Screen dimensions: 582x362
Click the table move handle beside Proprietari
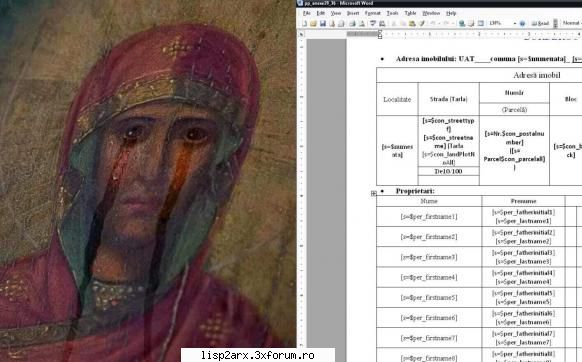[x=373, y=193]
